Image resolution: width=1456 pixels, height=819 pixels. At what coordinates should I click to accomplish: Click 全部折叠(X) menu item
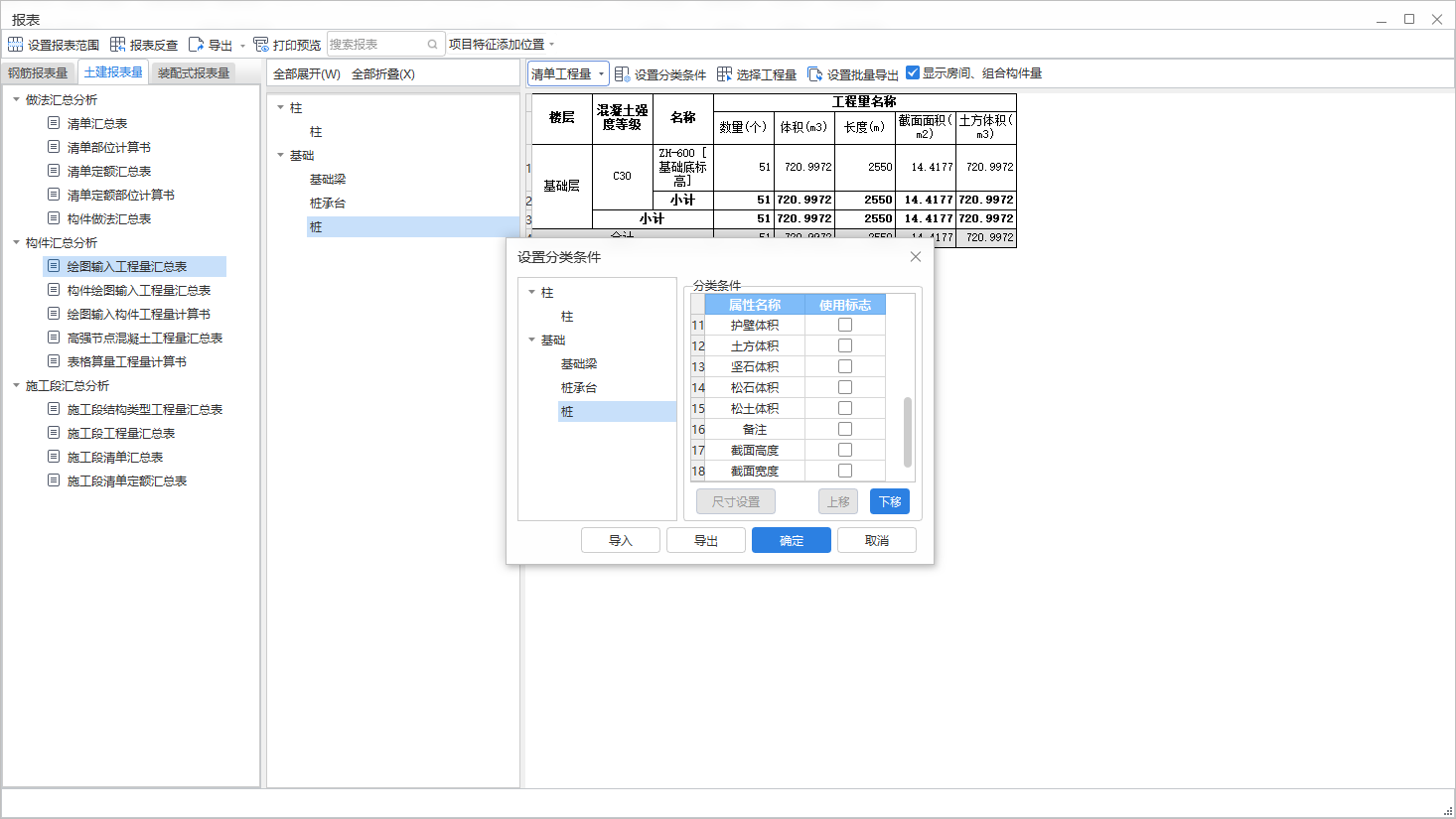pyautogui.click(x=383, y=74)
